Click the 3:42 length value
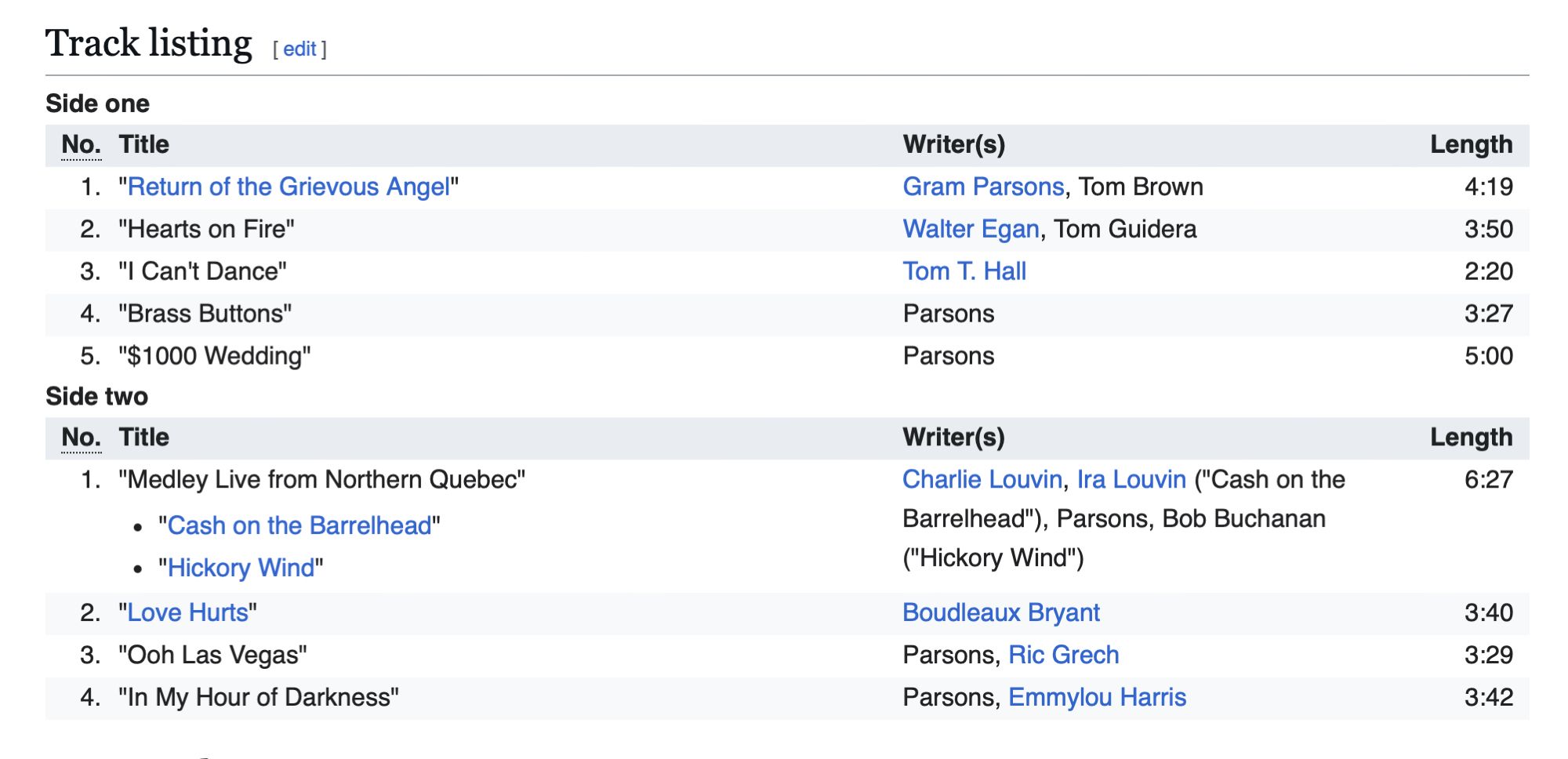The height and width of the screenshot is (759, 1568). click(1488, 697)
